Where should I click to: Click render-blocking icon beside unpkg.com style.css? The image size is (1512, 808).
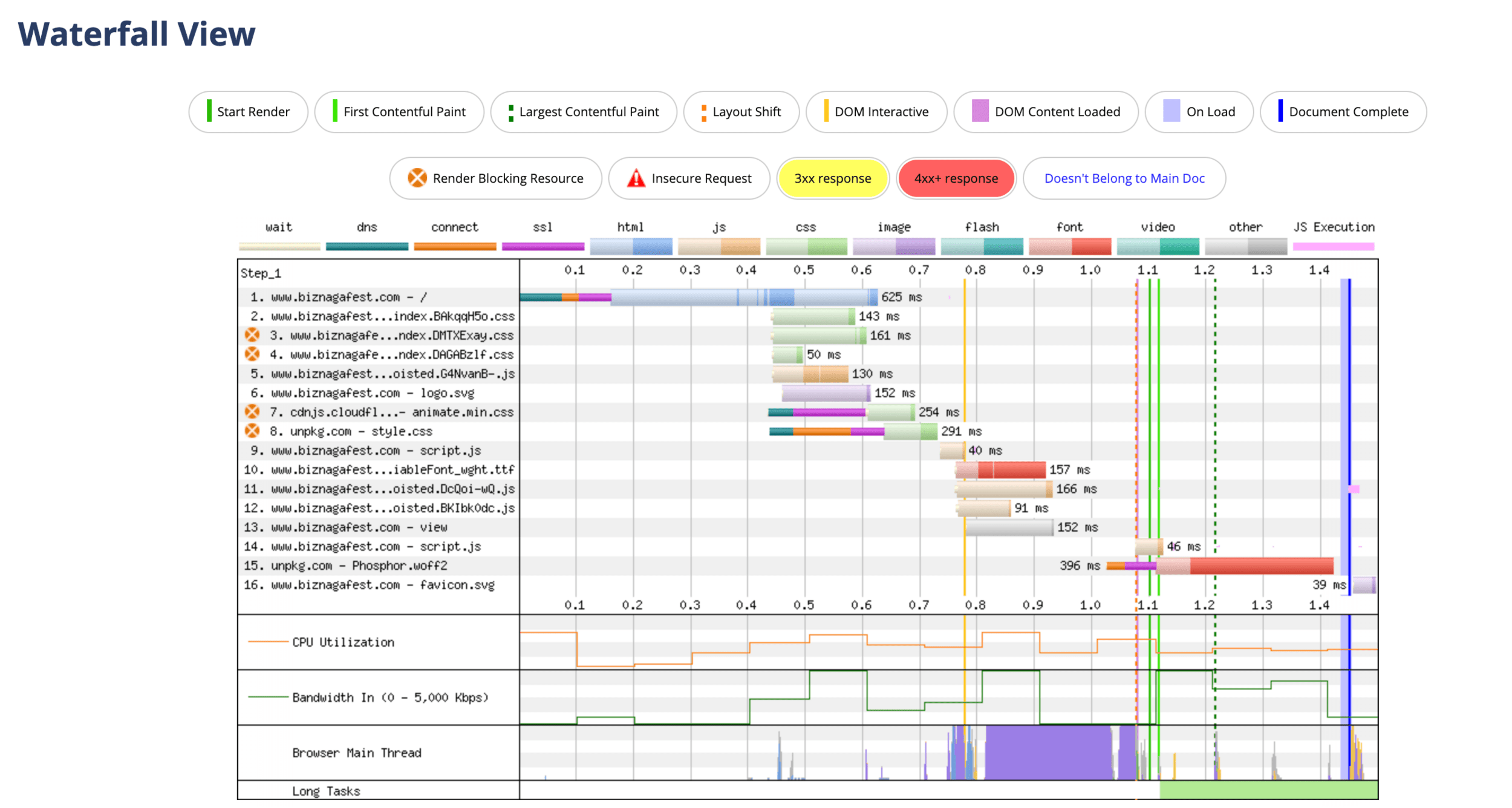(x=252, y=431)
